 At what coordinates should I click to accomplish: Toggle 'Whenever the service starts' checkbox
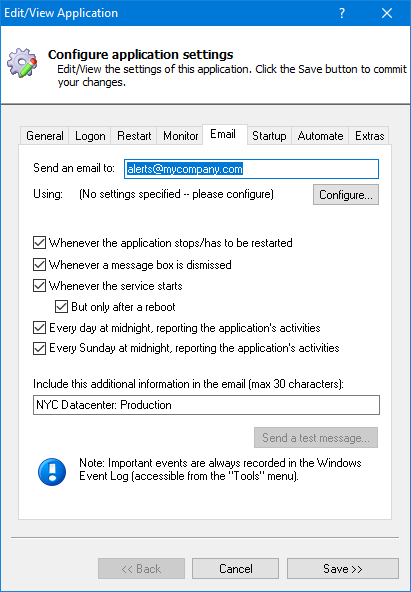click(39, 286)
